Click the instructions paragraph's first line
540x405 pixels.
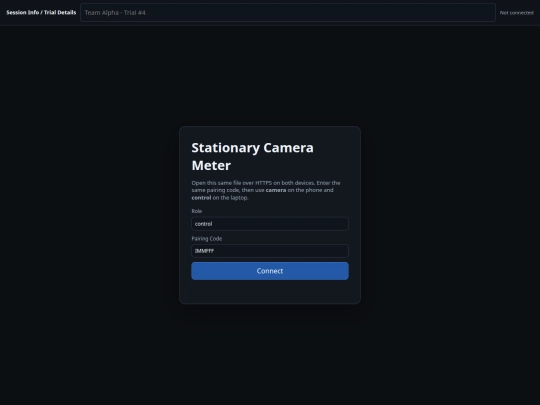click(x=266, y=183)
